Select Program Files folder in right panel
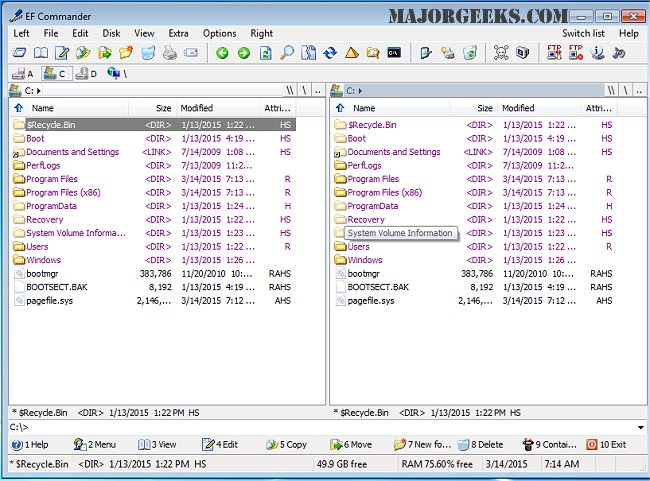Viewport: 650px width, 481px height. [373, 179]
